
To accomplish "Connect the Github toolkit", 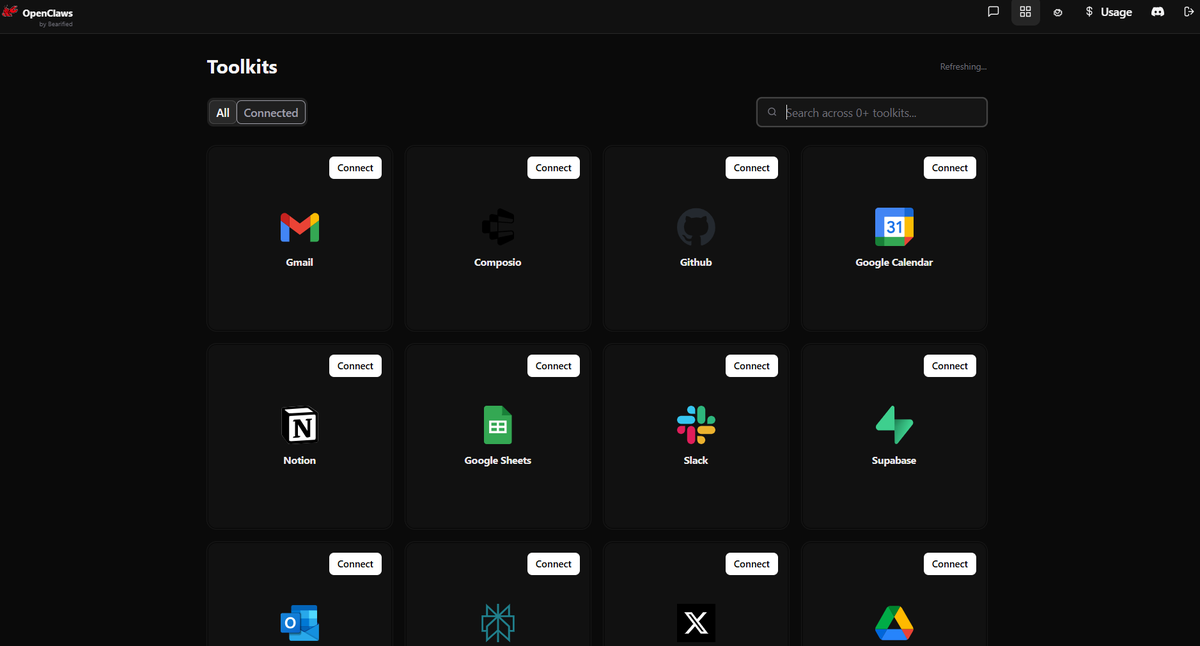I will 751,168.
